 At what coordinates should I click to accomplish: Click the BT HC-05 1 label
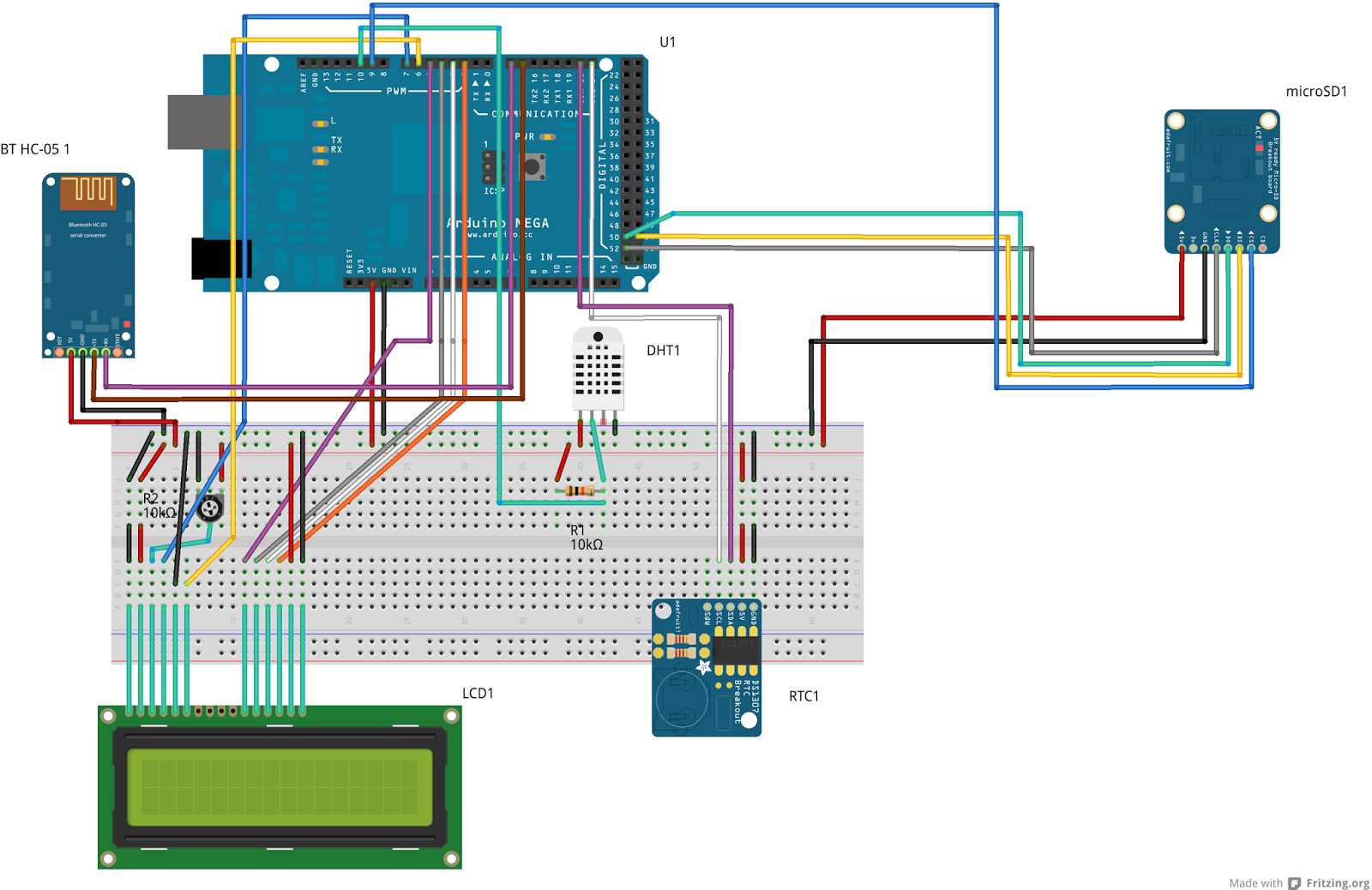[x=35, y=149]
